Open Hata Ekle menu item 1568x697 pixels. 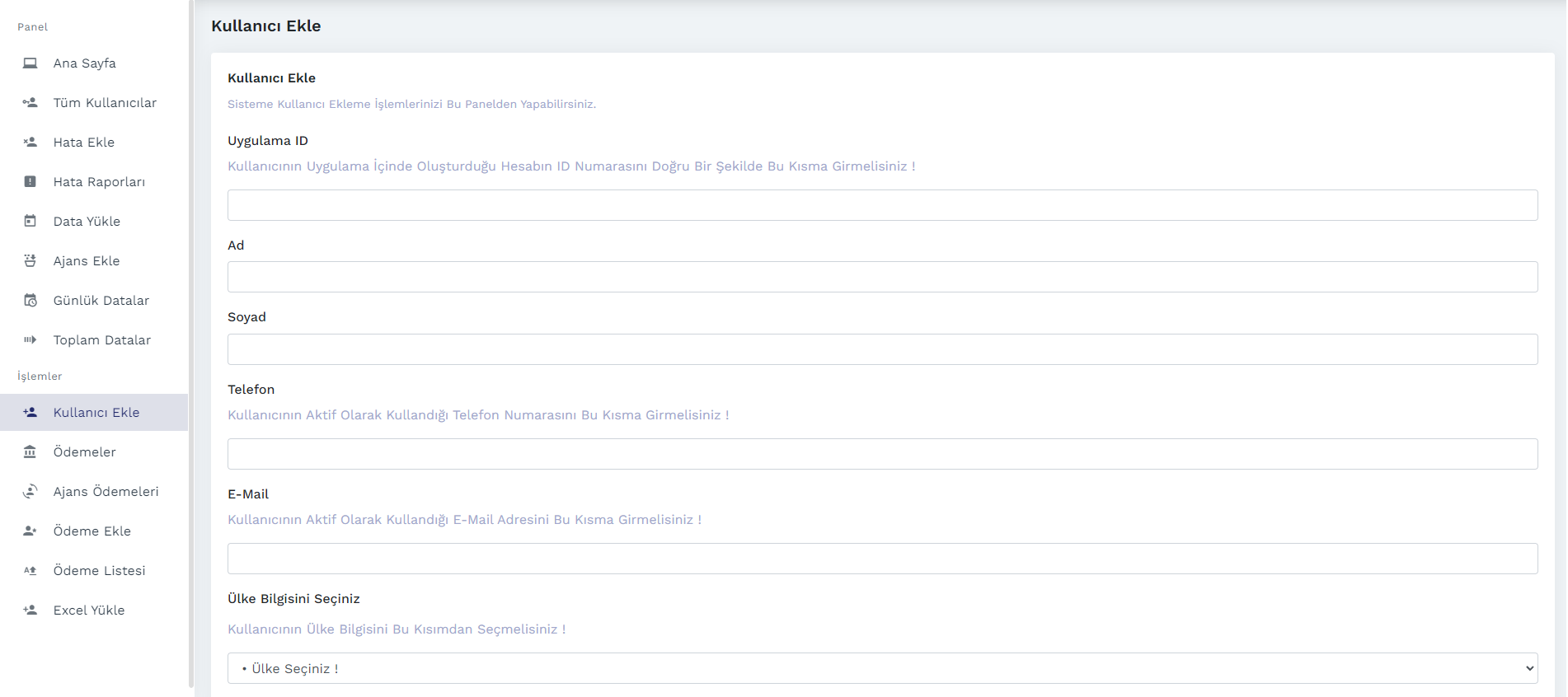click(83, 143)
